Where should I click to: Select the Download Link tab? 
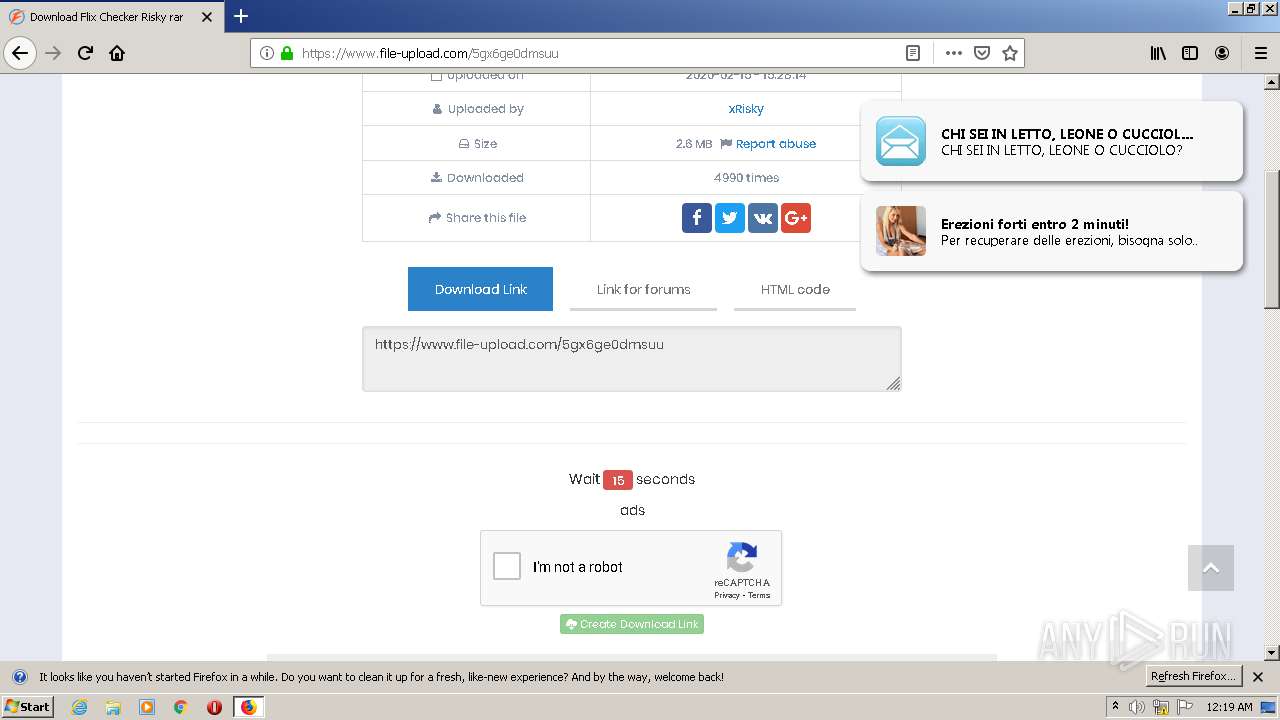480,289
